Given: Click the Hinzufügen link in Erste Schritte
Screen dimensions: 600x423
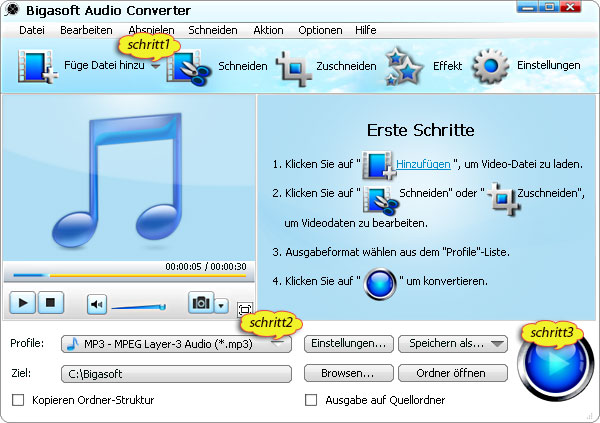Looking at the screenshot, I should [423, 164].
